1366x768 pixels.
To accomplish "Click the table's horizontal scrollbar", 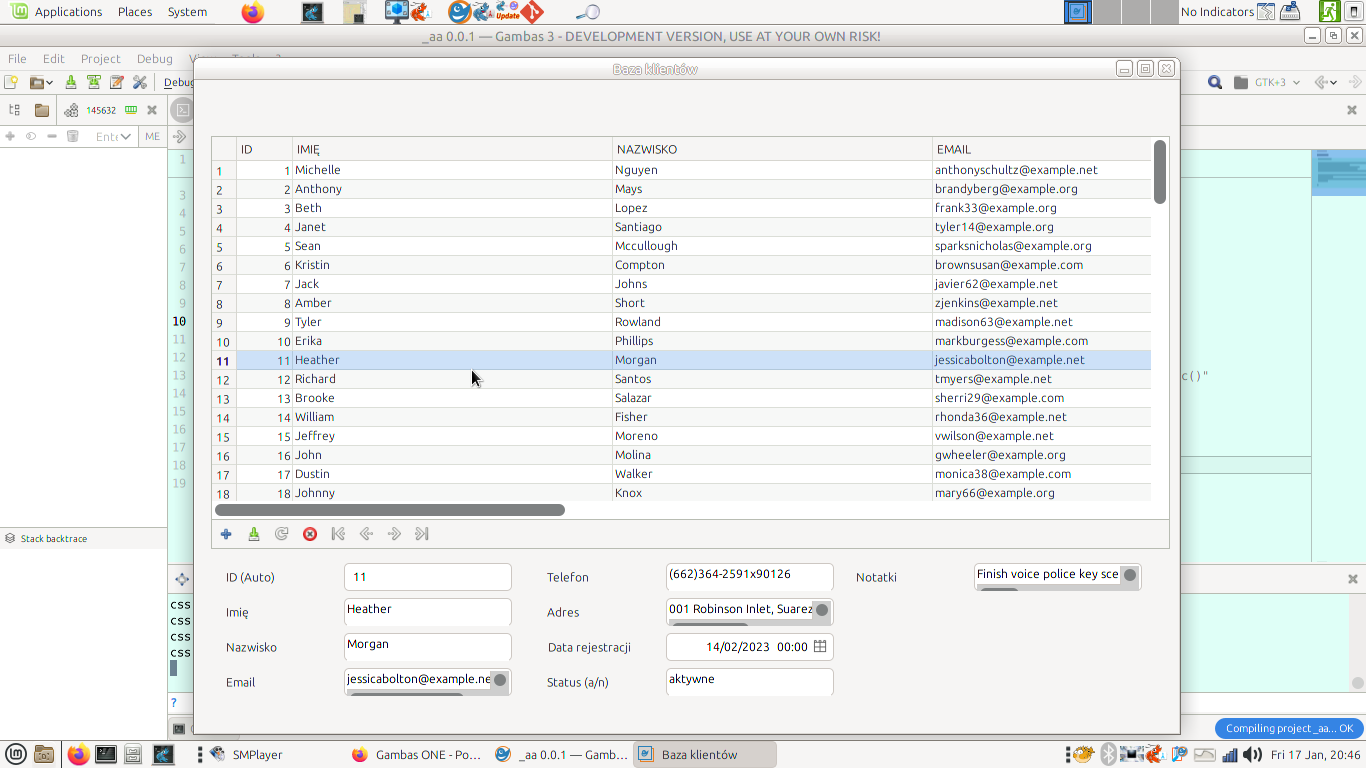I will tap(390, 510).
